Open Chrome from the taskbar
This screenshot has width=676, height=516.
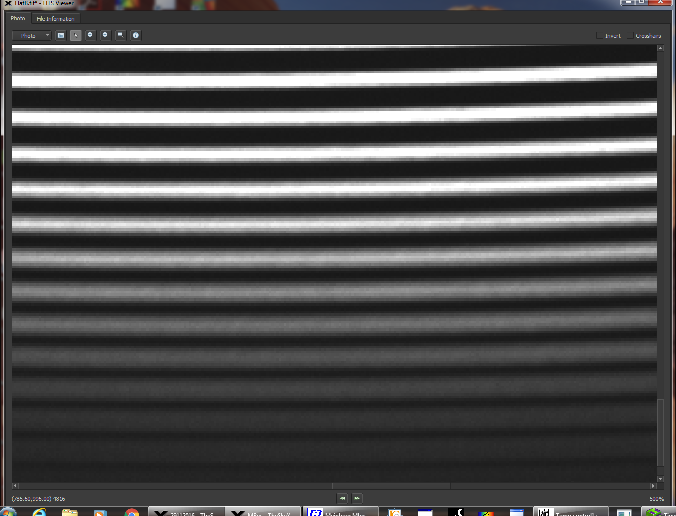click(132, 511)
